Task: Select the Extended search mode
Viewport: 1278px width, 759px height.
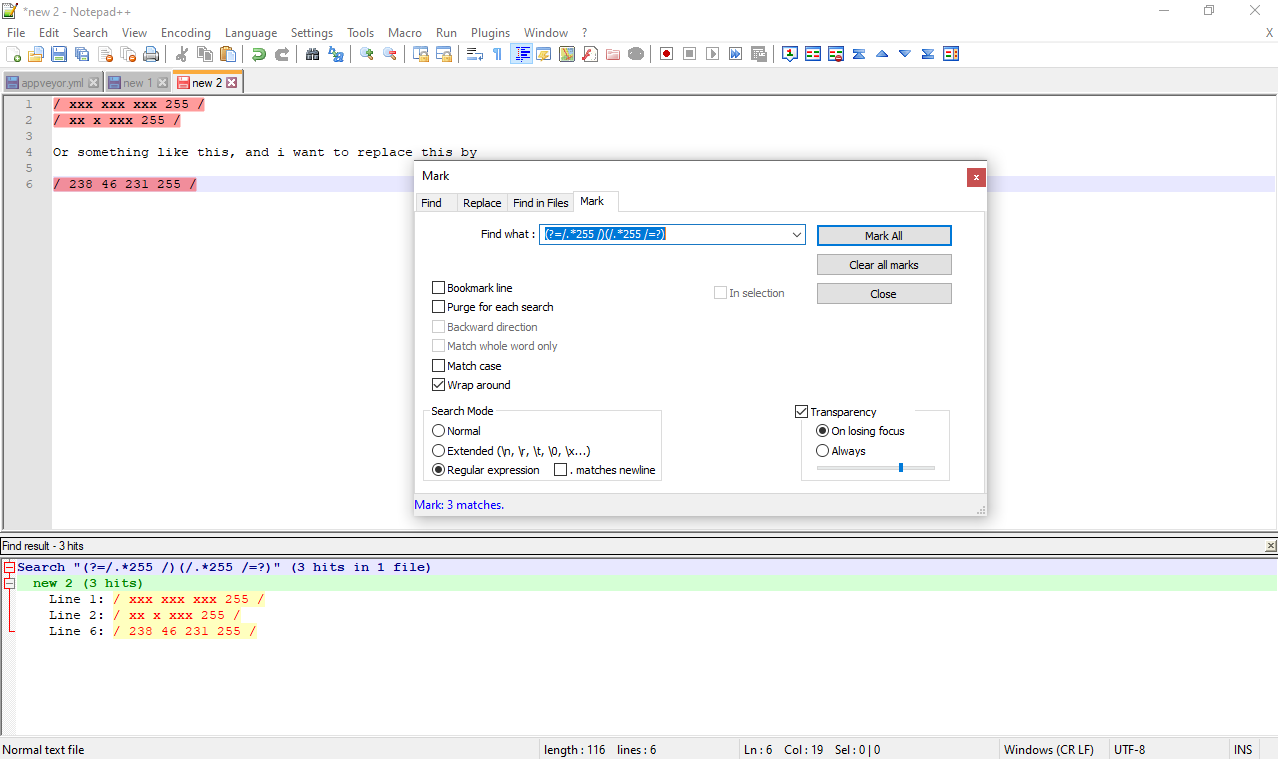Action: 438,451
